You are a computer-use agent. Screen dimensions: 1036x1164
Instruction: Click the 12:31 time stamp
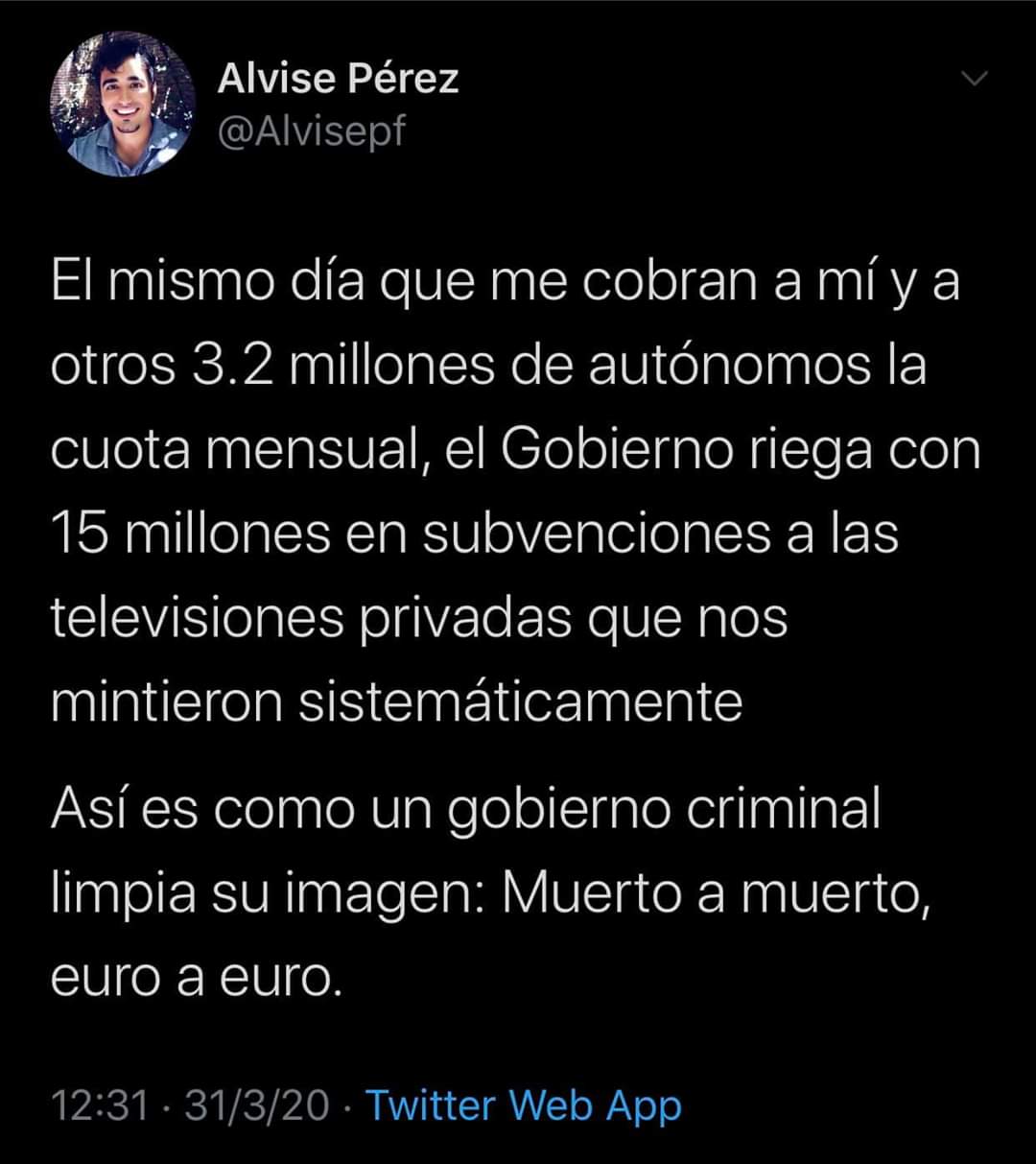point(100,1105)
